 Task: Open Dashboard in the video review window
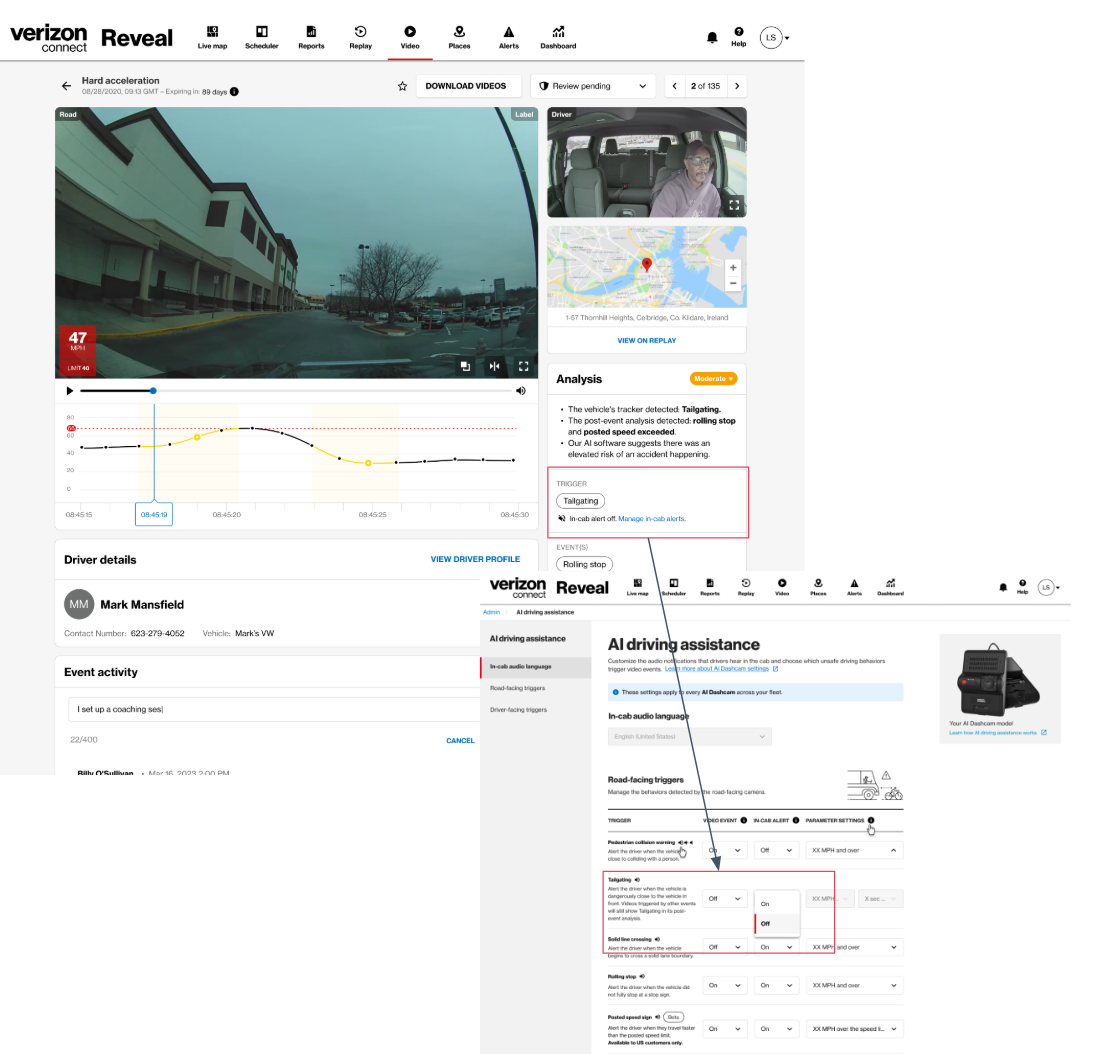[558, 37]
